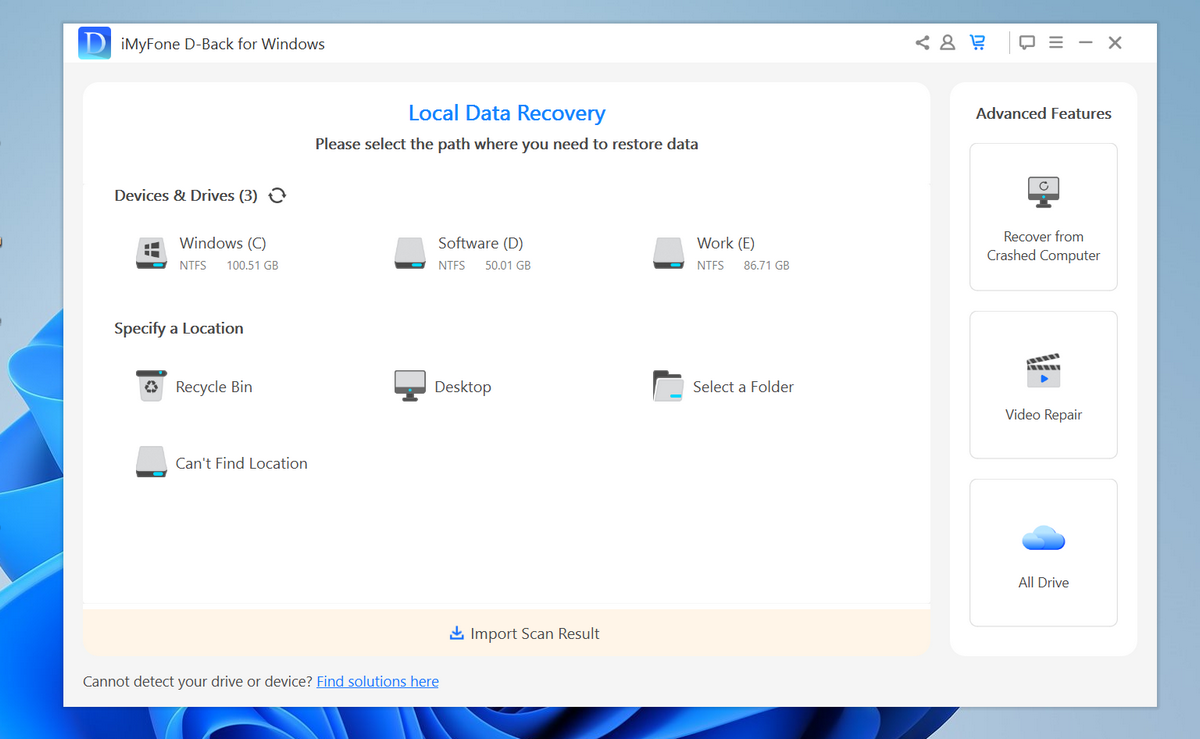Image resolution: width=1200 pixels, height=739 pixels.
Task: Click the crashed computer monitor icon
Action: 1043,191
